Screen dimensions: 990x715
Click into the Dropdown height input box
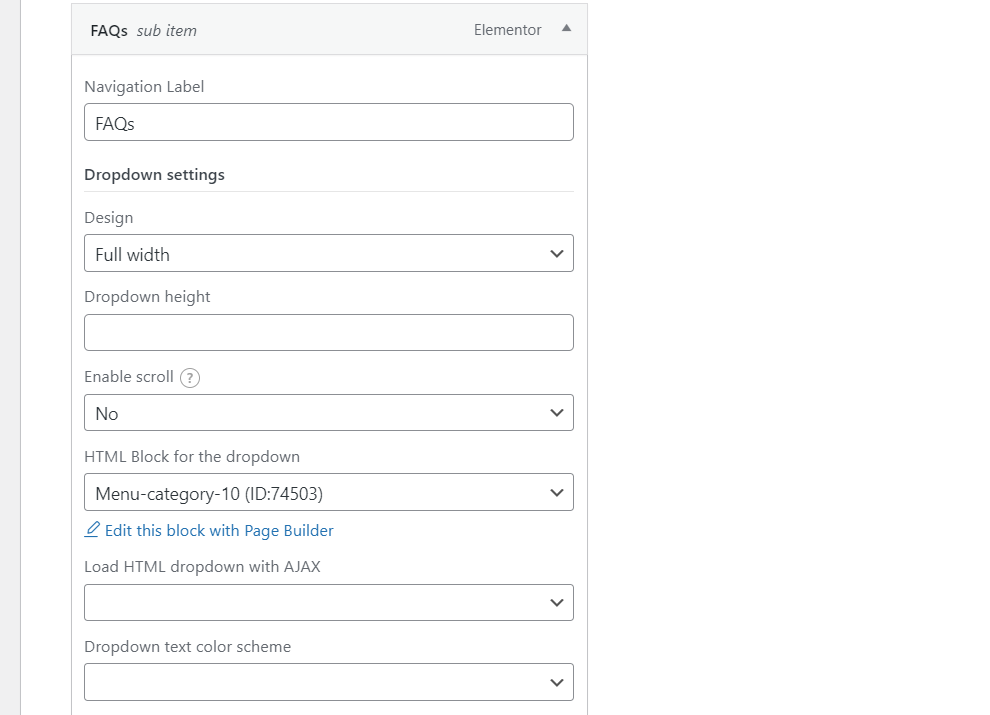tap(328, 333)
